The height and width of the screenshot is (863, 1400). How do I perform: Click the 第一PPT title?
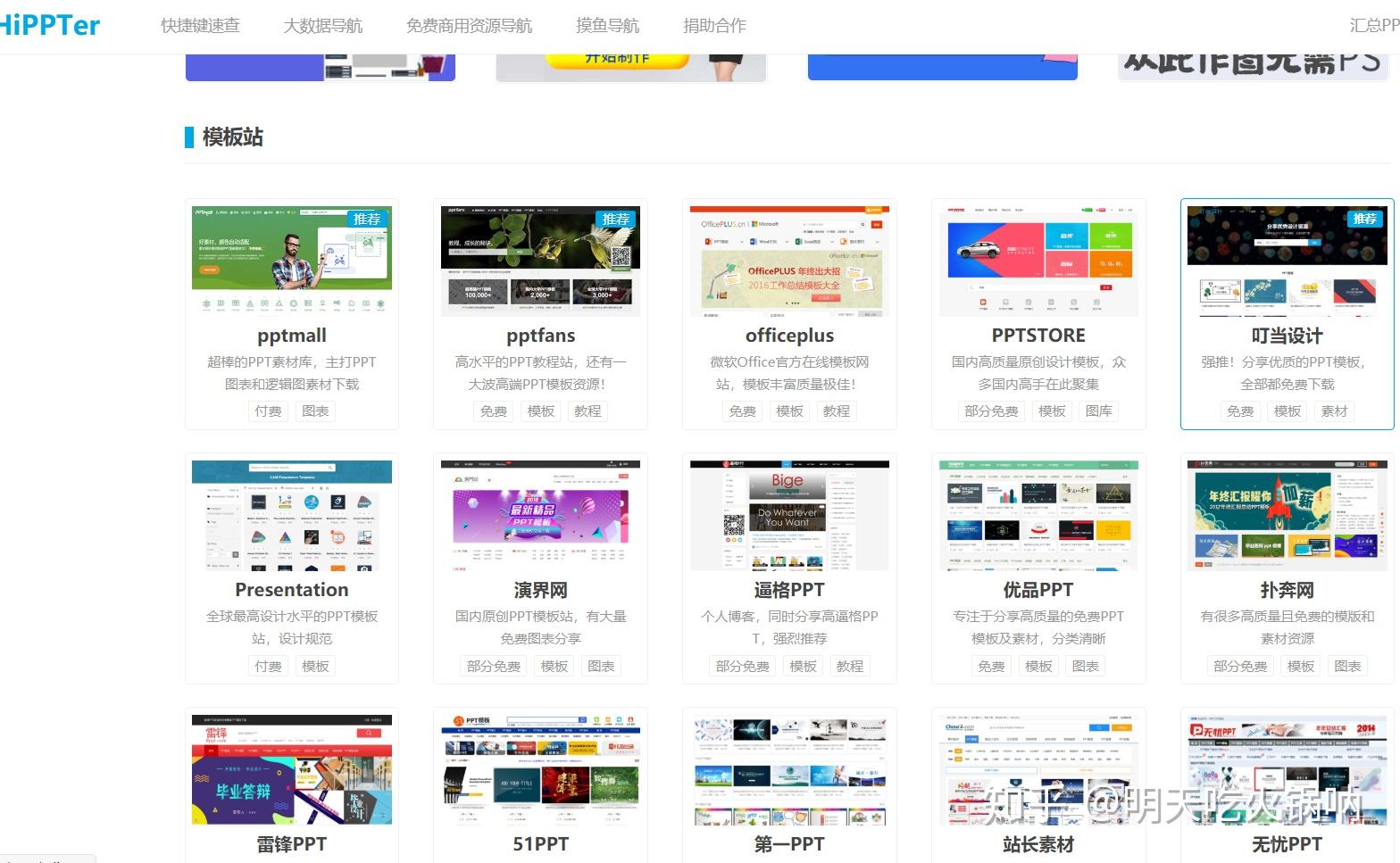789,844
